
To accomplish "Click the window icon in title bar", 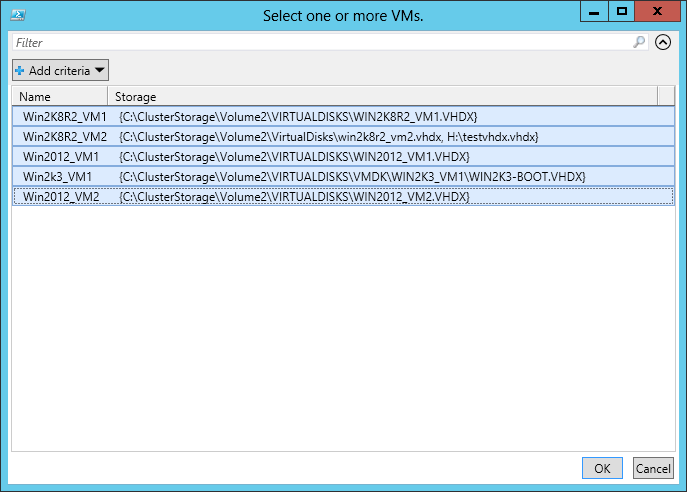I will tap(17, 15).
